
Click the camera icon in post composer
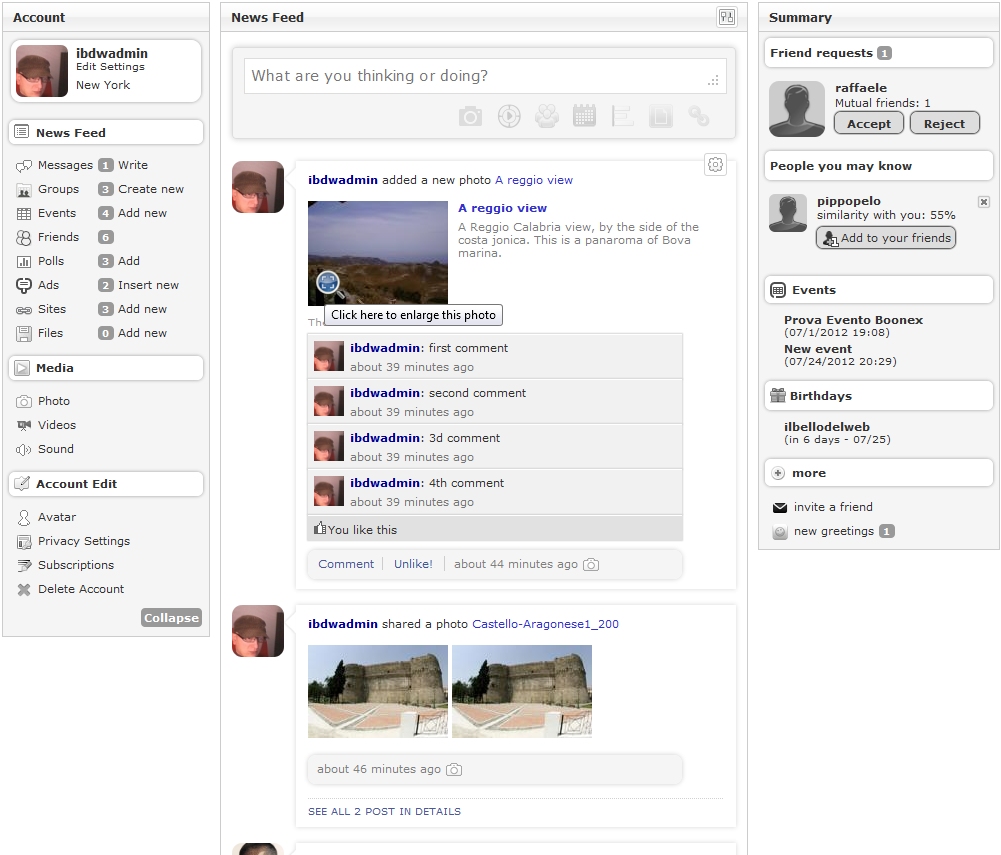(470, 117)
